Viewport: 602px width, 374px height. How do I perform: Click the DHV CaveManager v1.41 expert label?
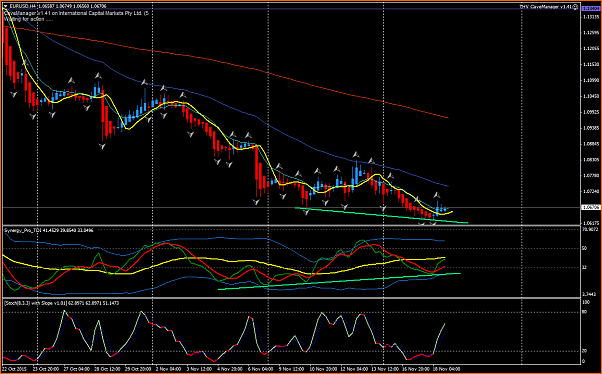point(546,7)
